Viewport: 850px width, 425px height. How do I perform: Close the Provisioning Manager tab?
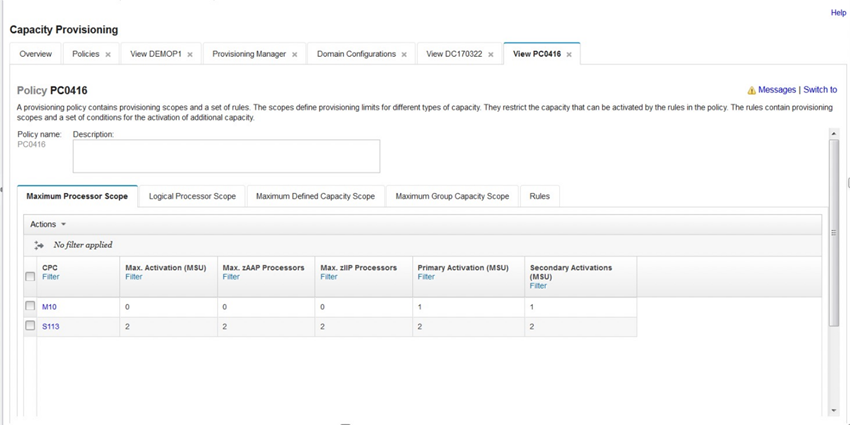(294, 55)
